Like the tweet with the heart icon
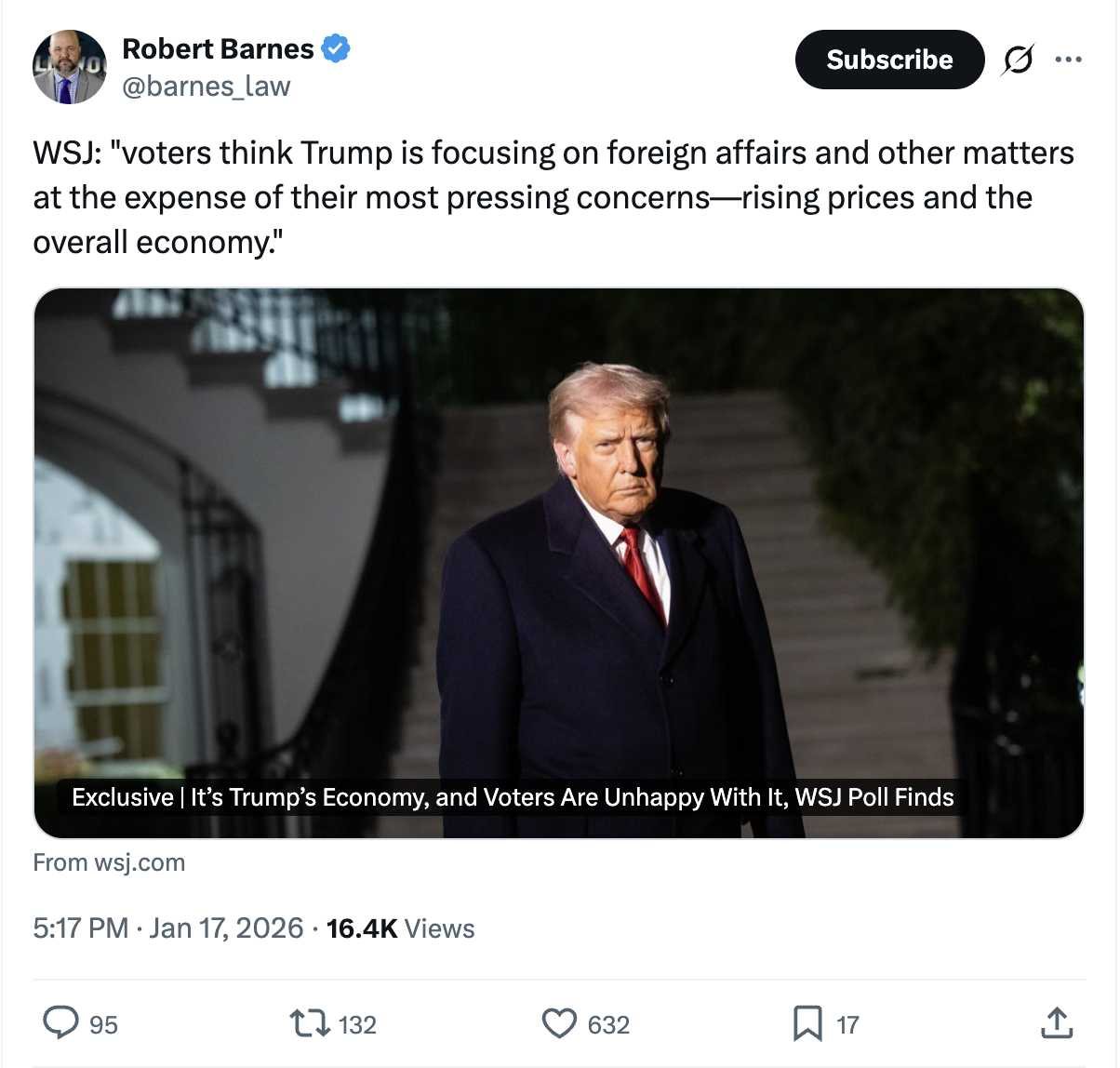The height and width of the screenshot is (1068, 1120). coord(559,1023)
